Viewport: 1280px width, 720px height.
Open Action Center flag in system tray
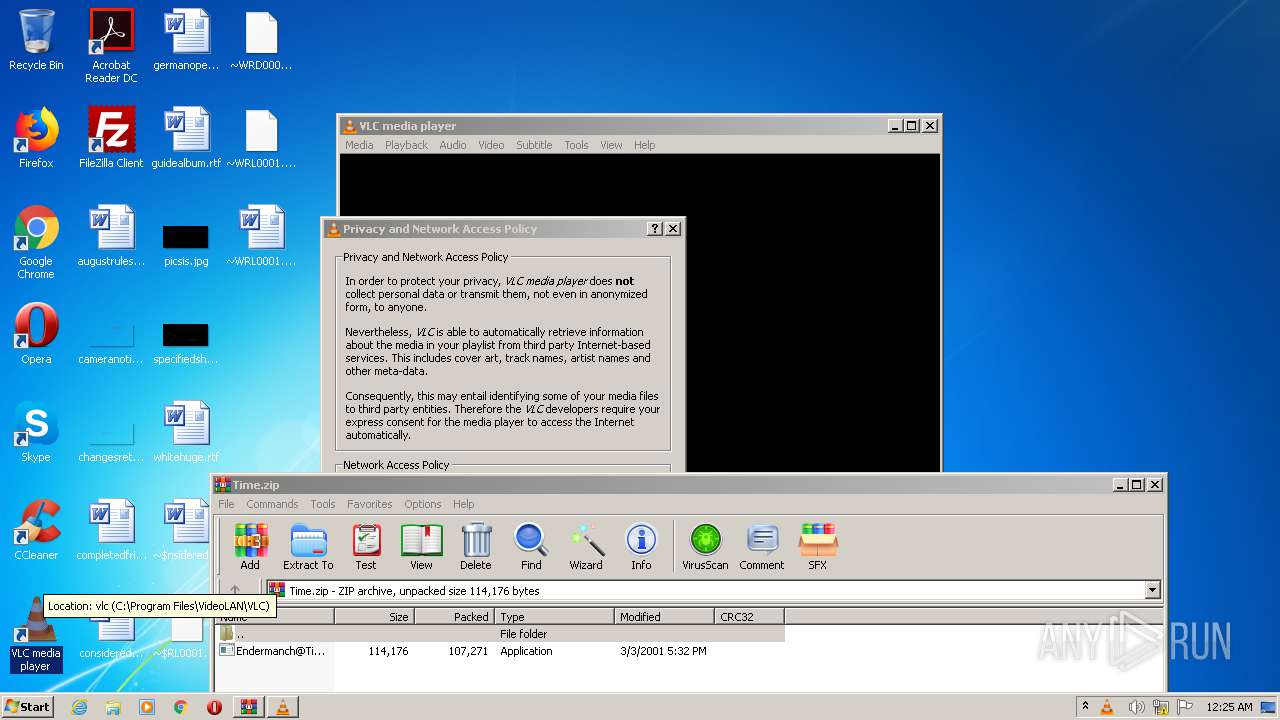coord(1186,707)
